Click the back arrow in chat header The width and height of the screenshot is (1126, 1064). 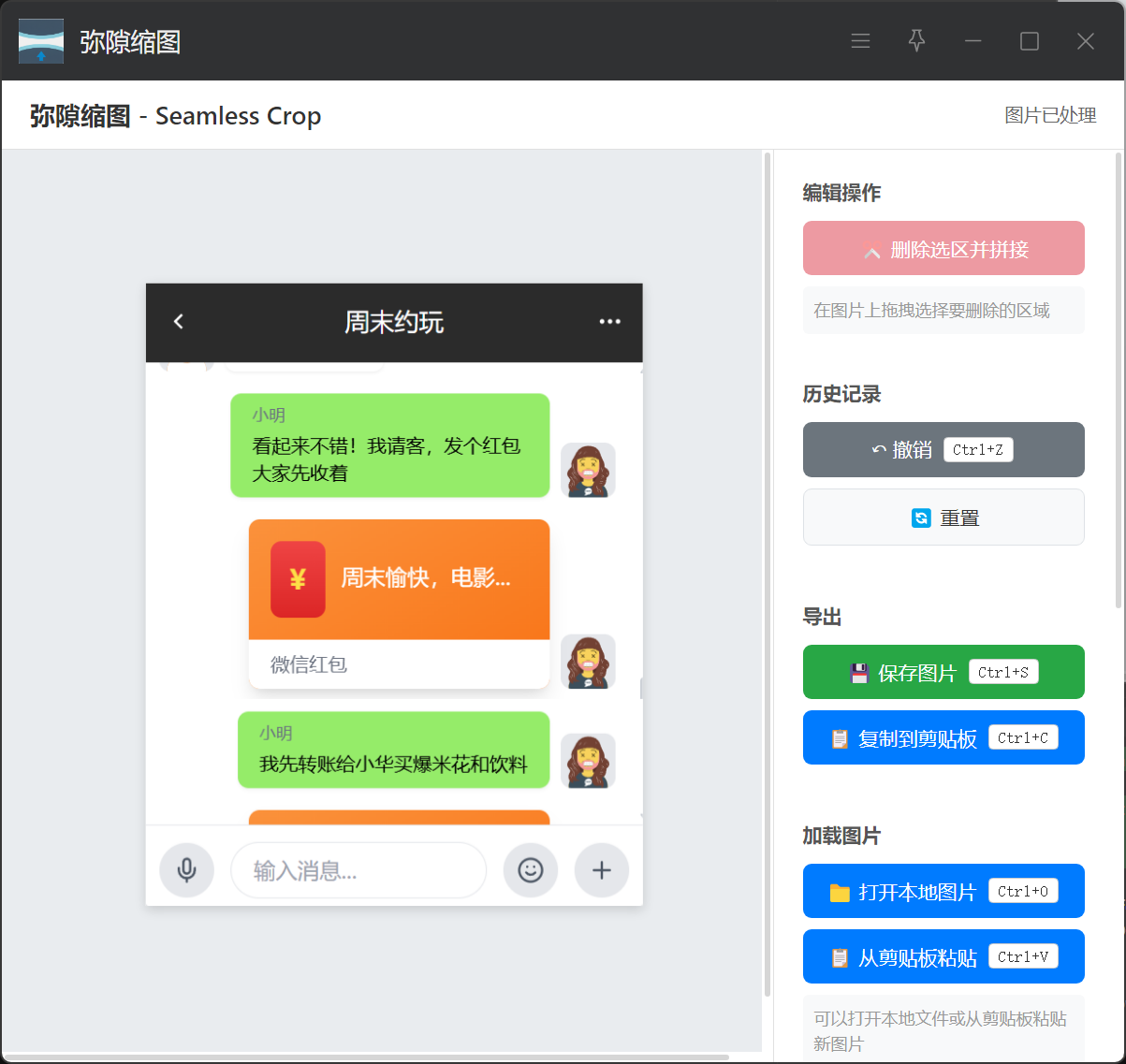pos(179,322)
